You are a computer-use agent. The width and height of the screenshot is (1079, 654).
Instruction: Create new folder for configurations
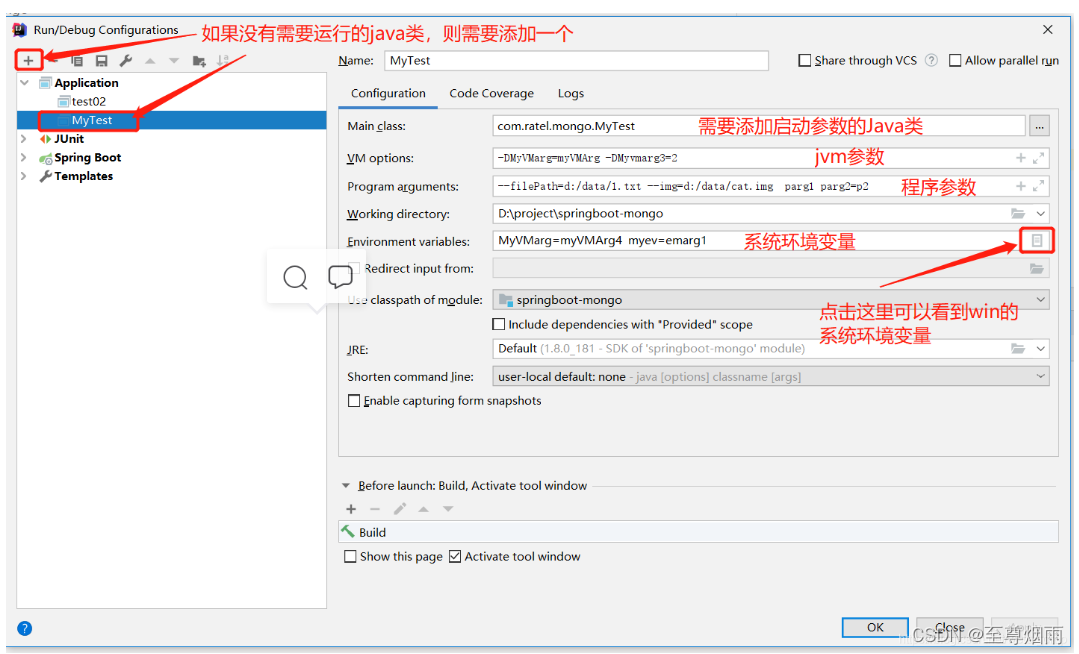point(197,60)
